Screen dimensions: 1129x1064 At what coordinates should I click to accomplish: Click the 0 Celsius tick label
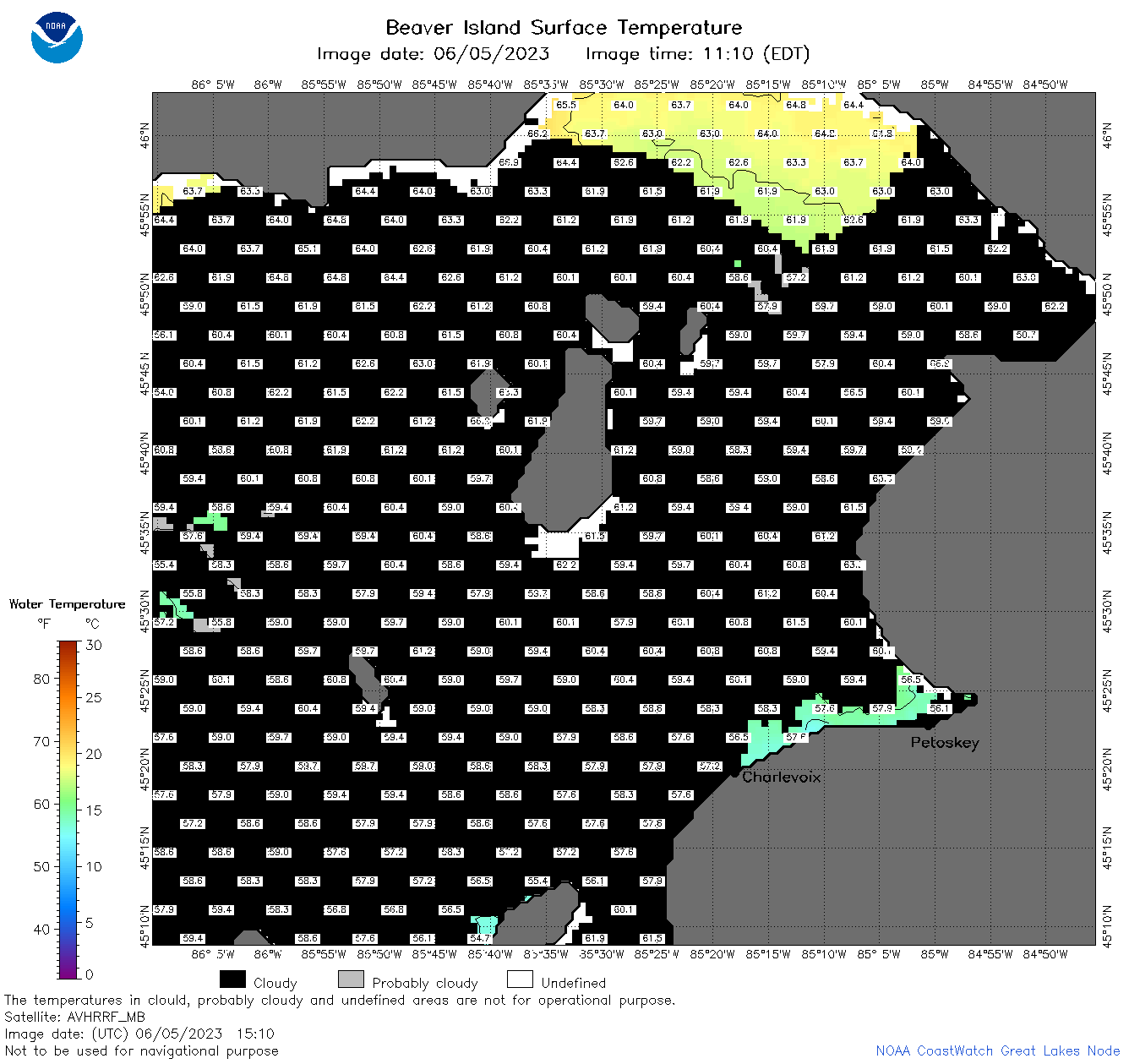click(90, 974)
